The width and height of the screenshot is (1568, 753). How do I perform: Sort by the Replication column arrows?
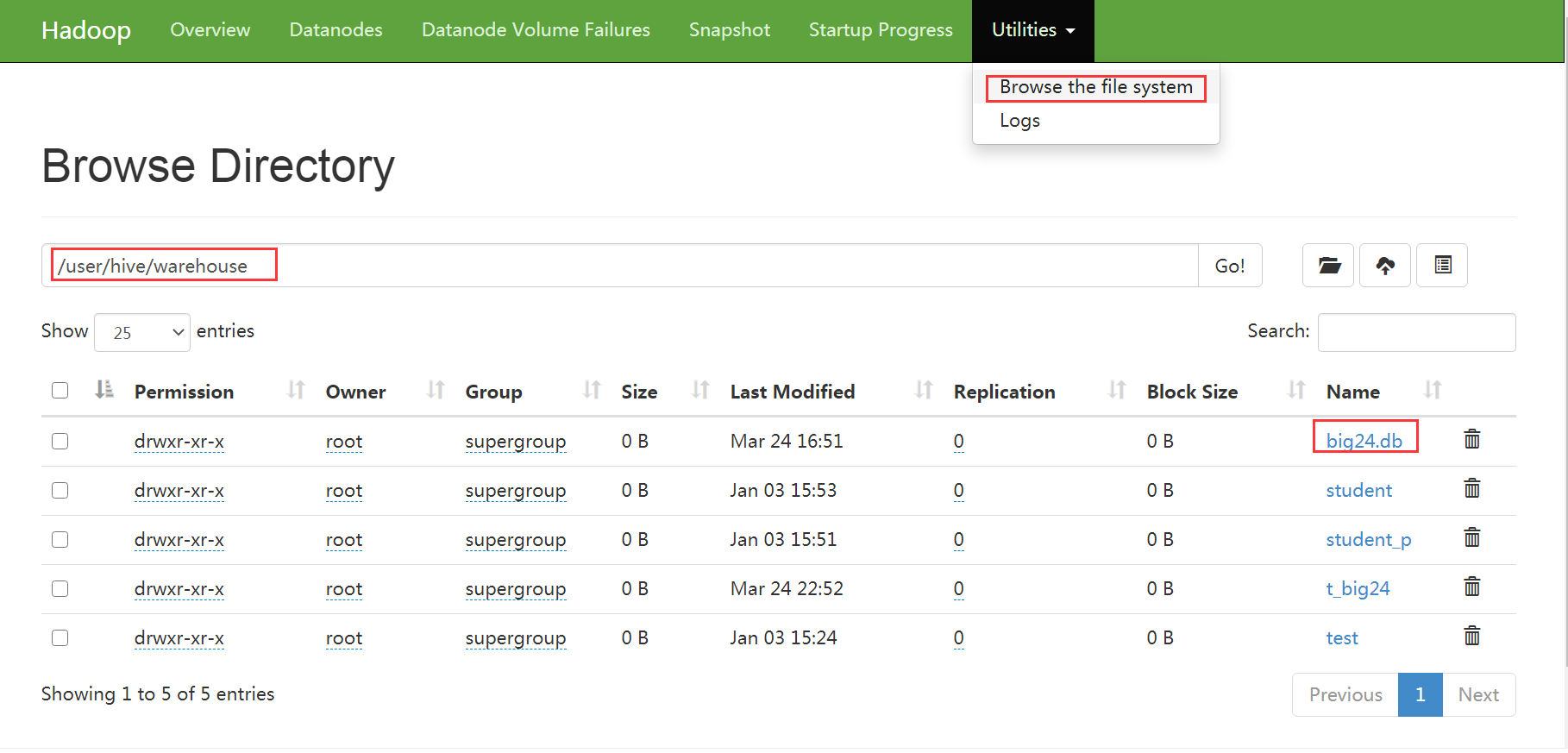[x=1117, y=391]
